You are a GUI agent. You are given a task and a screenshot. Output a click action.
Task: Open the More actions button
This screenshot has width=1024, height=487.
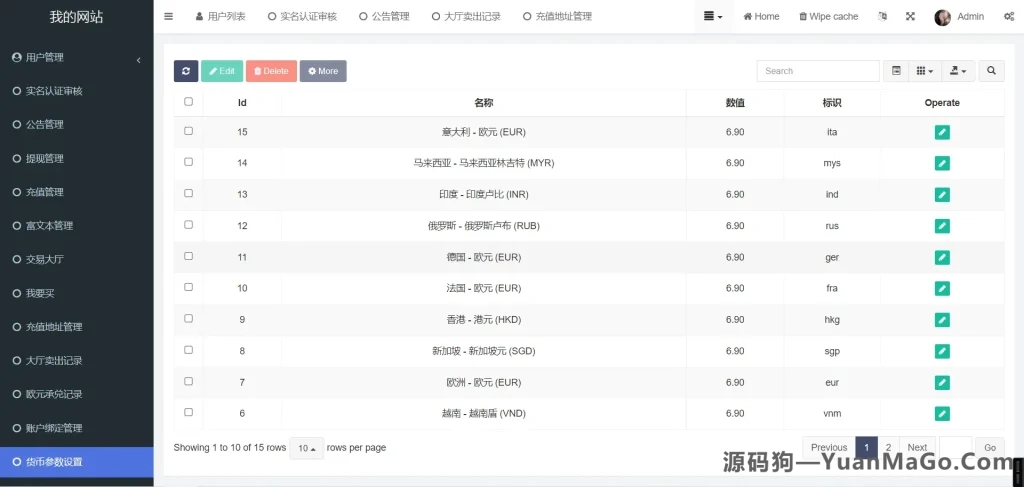(323, 71)
